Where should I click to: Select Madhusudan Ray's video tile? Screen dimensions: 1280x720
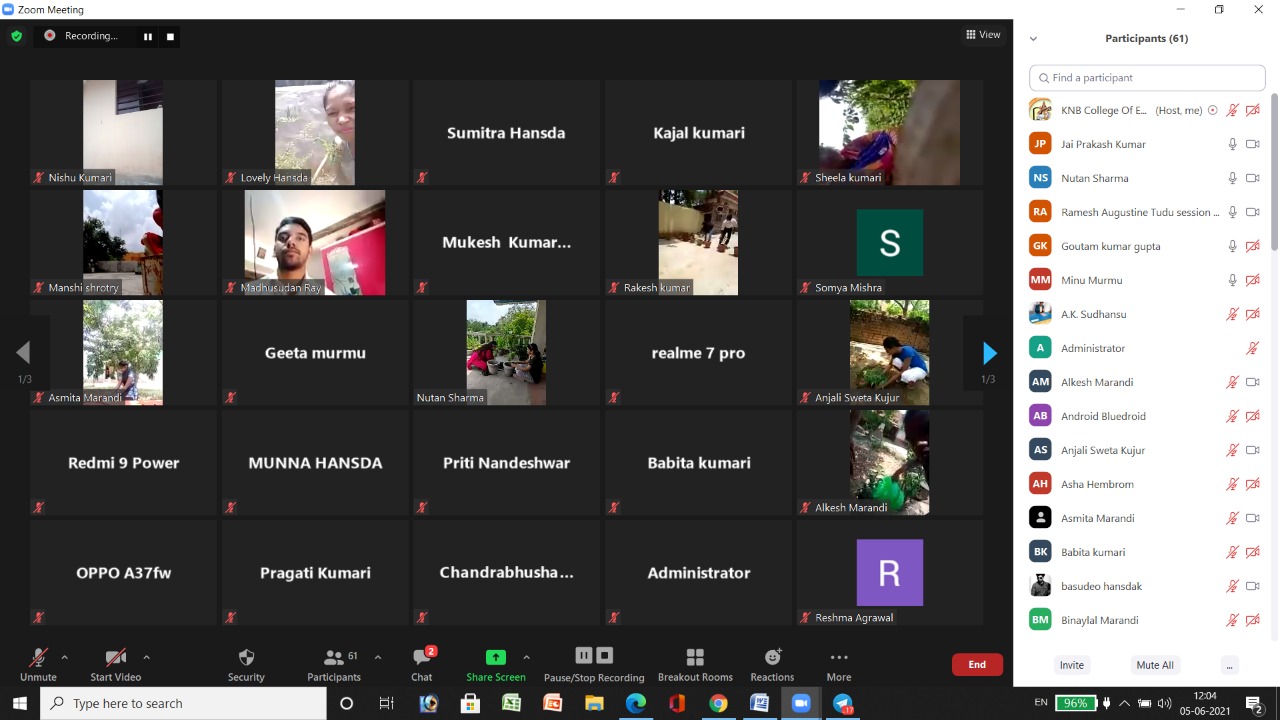(314, 242)
